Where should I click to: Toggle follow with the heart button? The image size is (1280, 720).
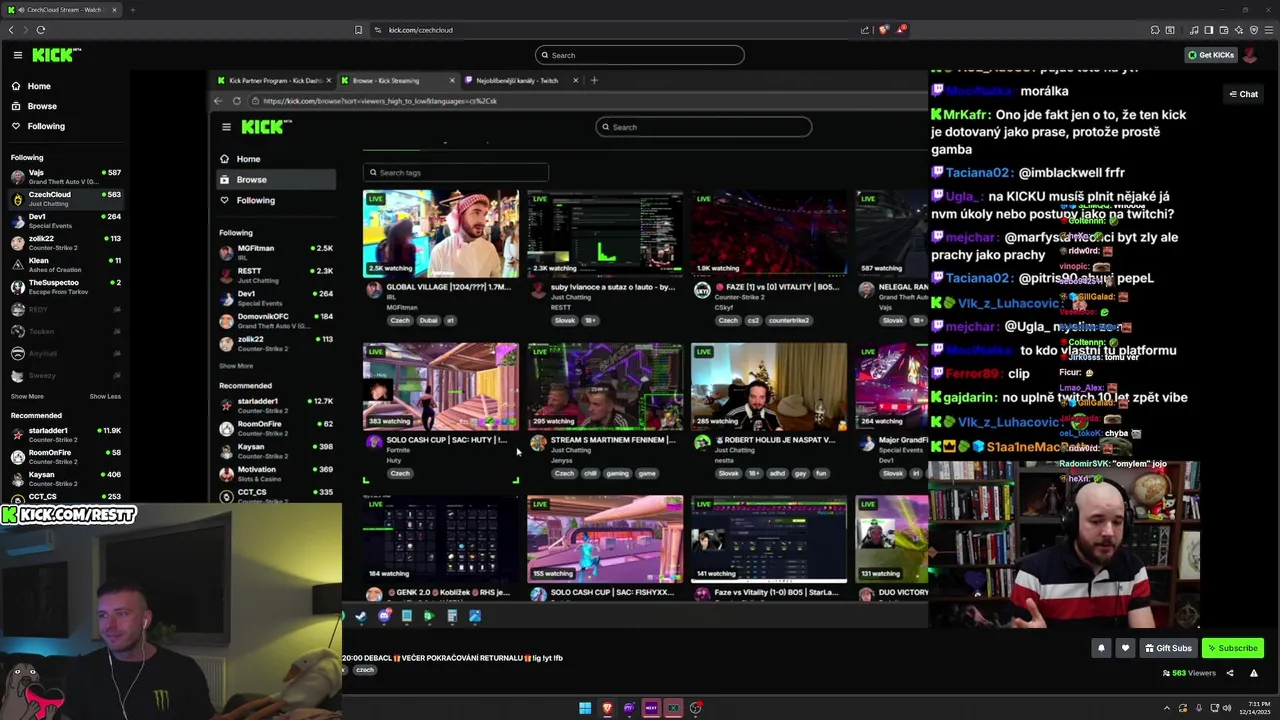[1125, 648]
